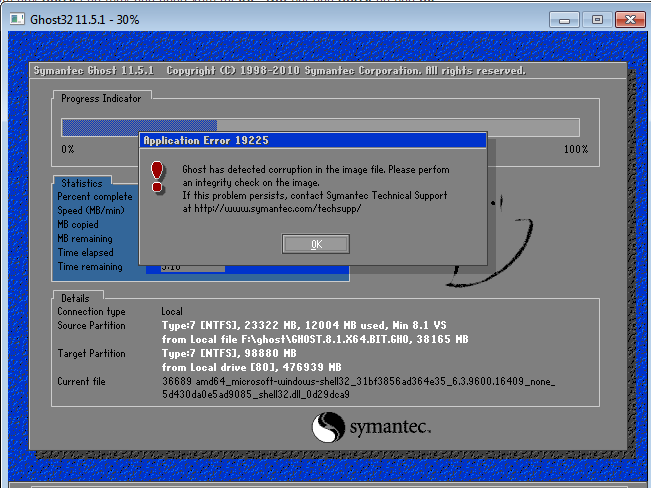
Task: Click the 100% progress label
Action: click(576, 149)
